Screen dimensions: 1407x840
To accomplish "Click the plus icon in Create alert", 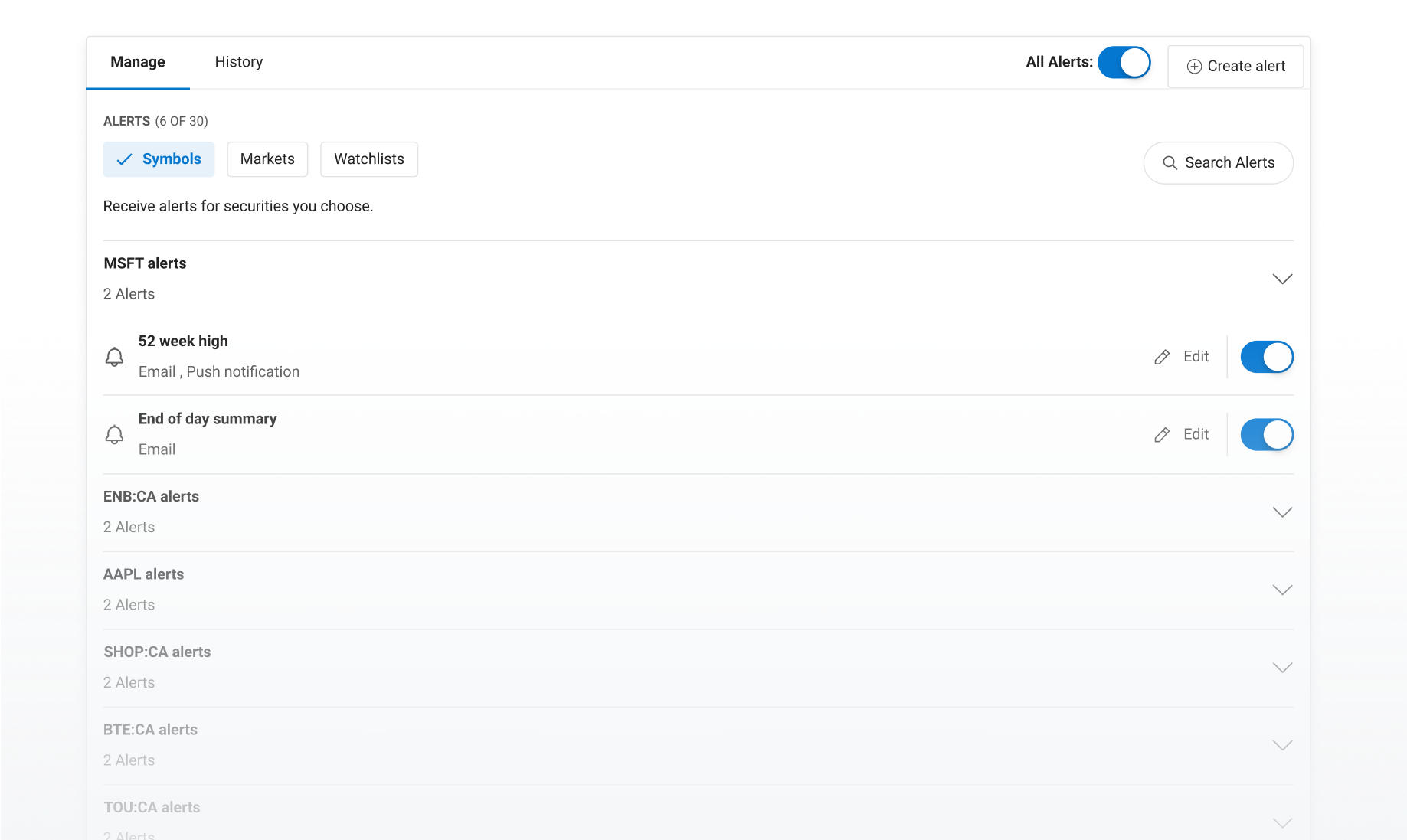I will tap(1194, 67).
